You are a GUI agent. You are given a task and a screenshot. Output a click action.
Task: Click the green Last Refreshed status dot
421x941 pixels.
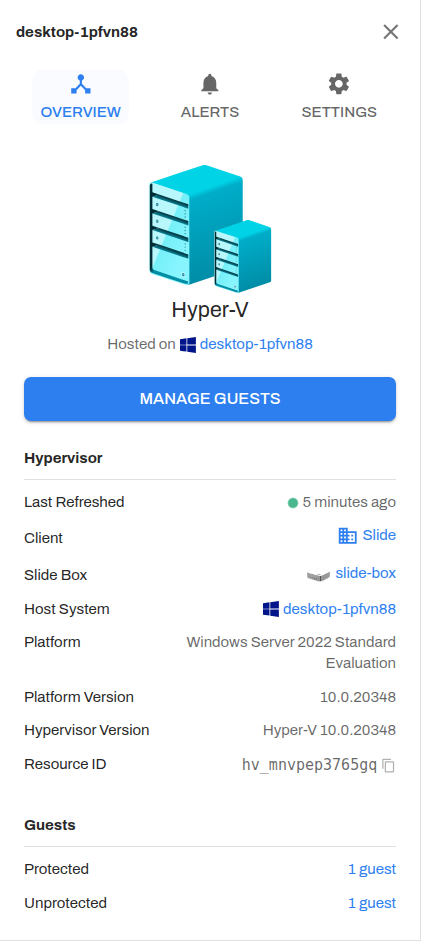[x=293, y=503]
